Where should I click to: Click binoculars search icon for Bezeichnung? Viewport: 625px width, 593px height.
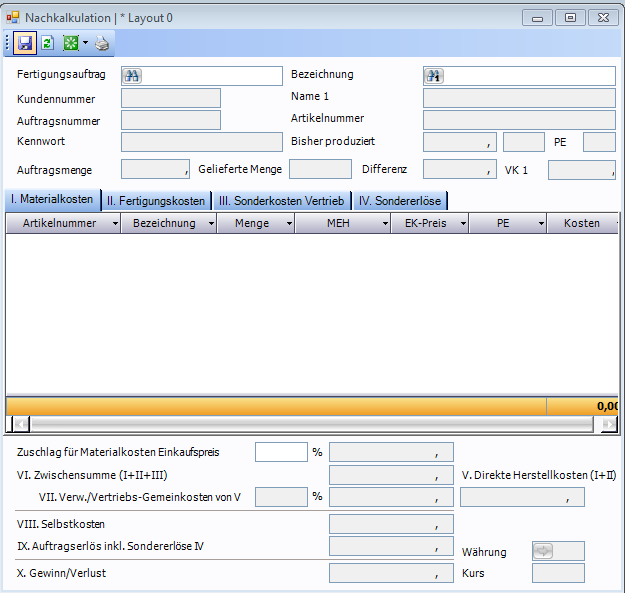pyautogui.click(x=434, y=76)
